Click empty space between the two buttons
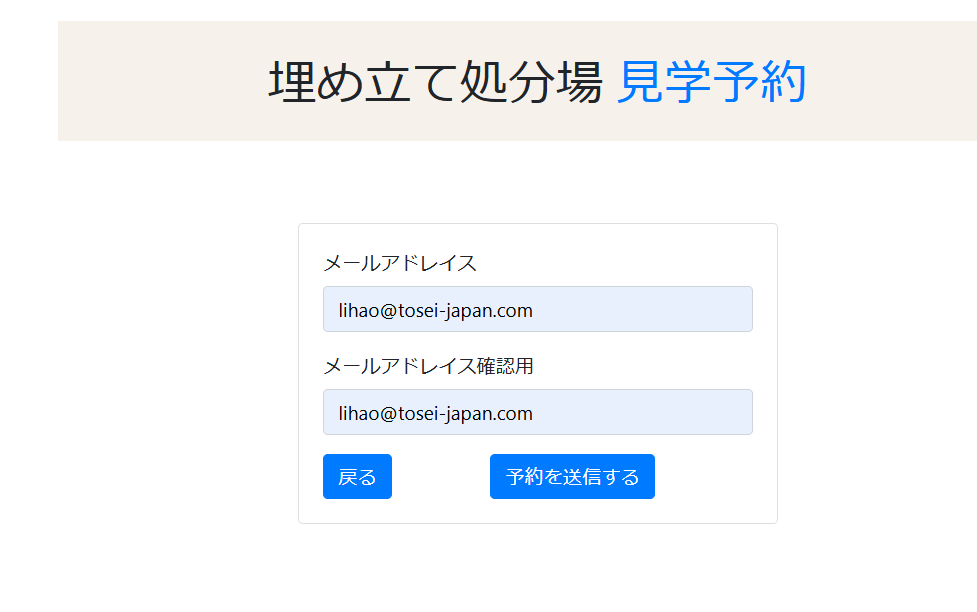977x612 pixels. pos(440,476)
